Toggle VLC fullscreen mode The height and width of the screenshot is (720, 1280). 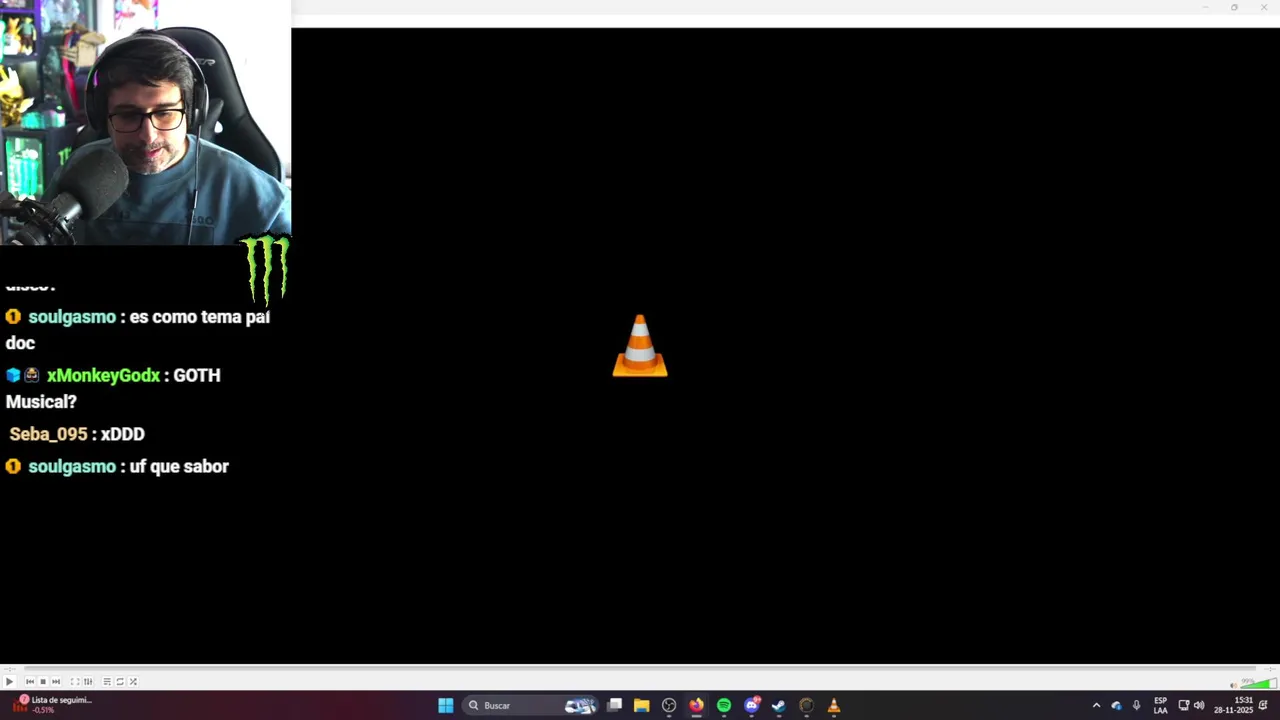click(75, 681)
